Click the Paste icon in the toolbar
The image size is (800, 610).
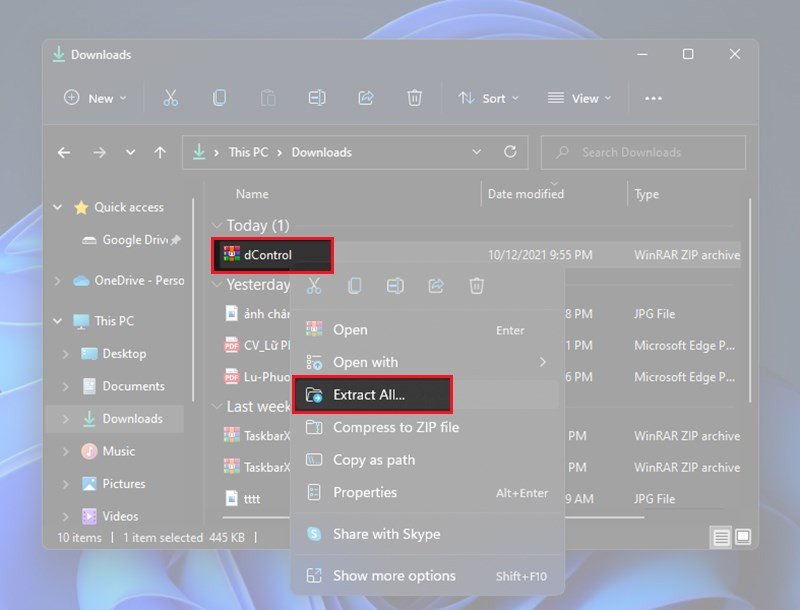point(268,97)
